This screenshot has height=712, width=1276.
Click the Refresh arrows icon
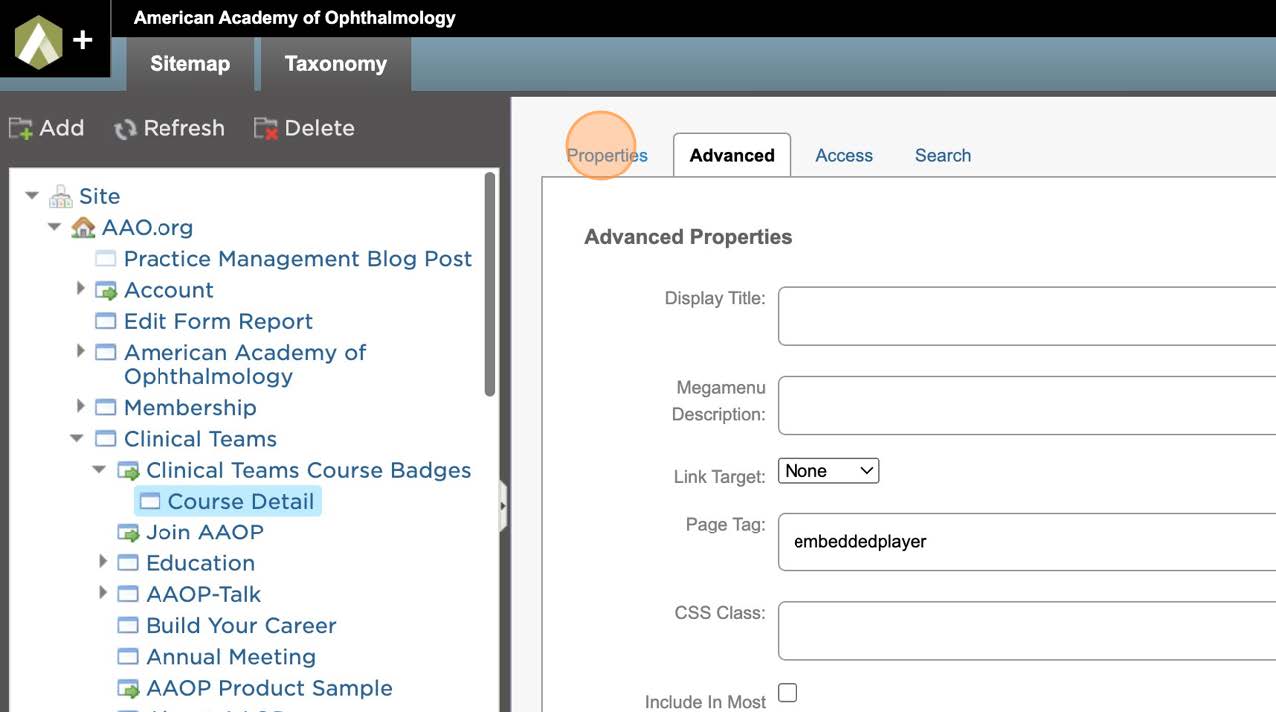(x=125, y=129)
